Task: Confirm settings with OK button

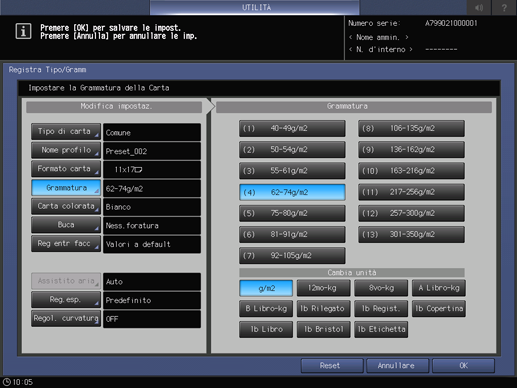Action: click(x=463, y=366)
